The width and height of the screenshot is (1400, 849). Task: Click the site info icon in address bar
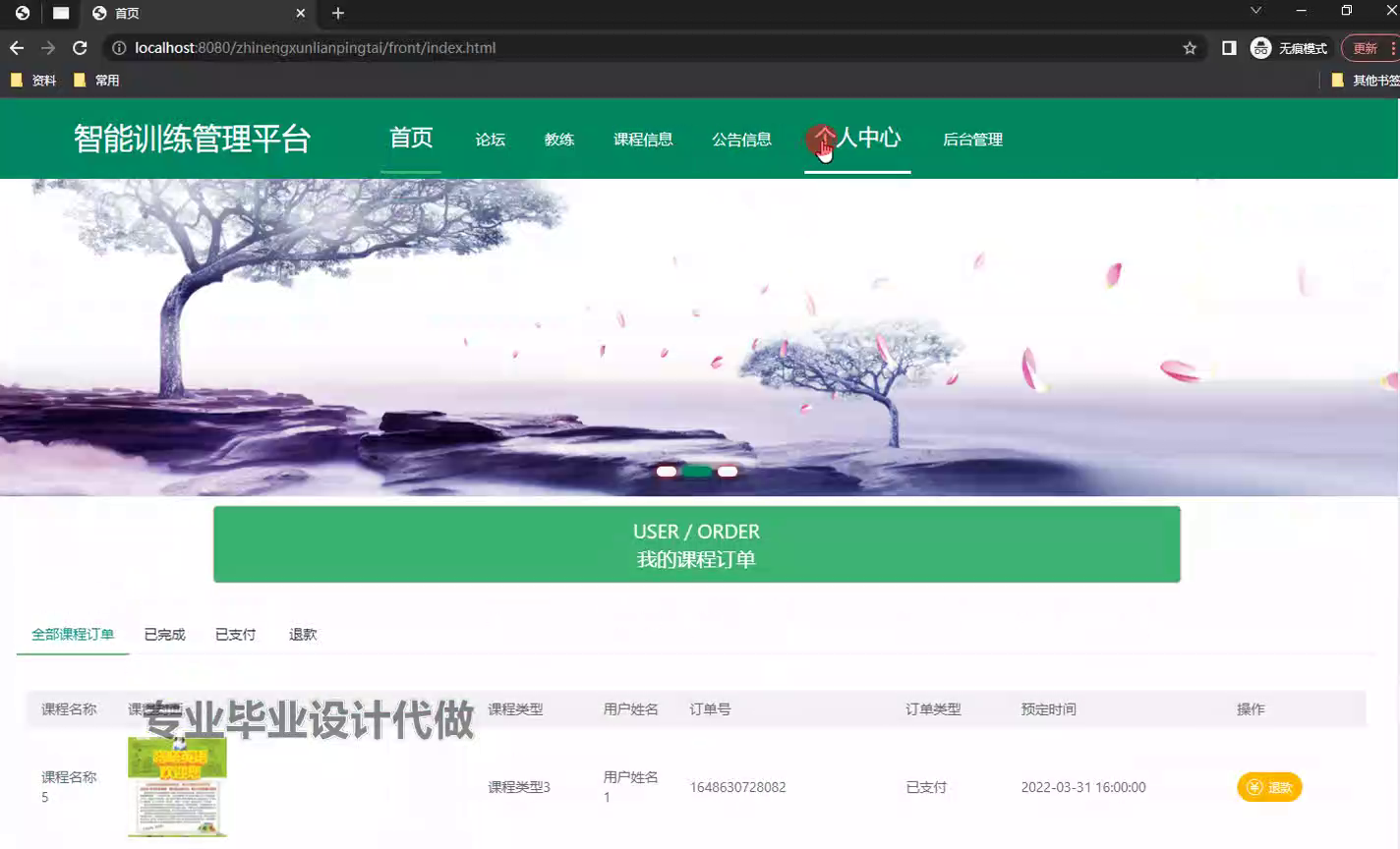pos(119,47)
